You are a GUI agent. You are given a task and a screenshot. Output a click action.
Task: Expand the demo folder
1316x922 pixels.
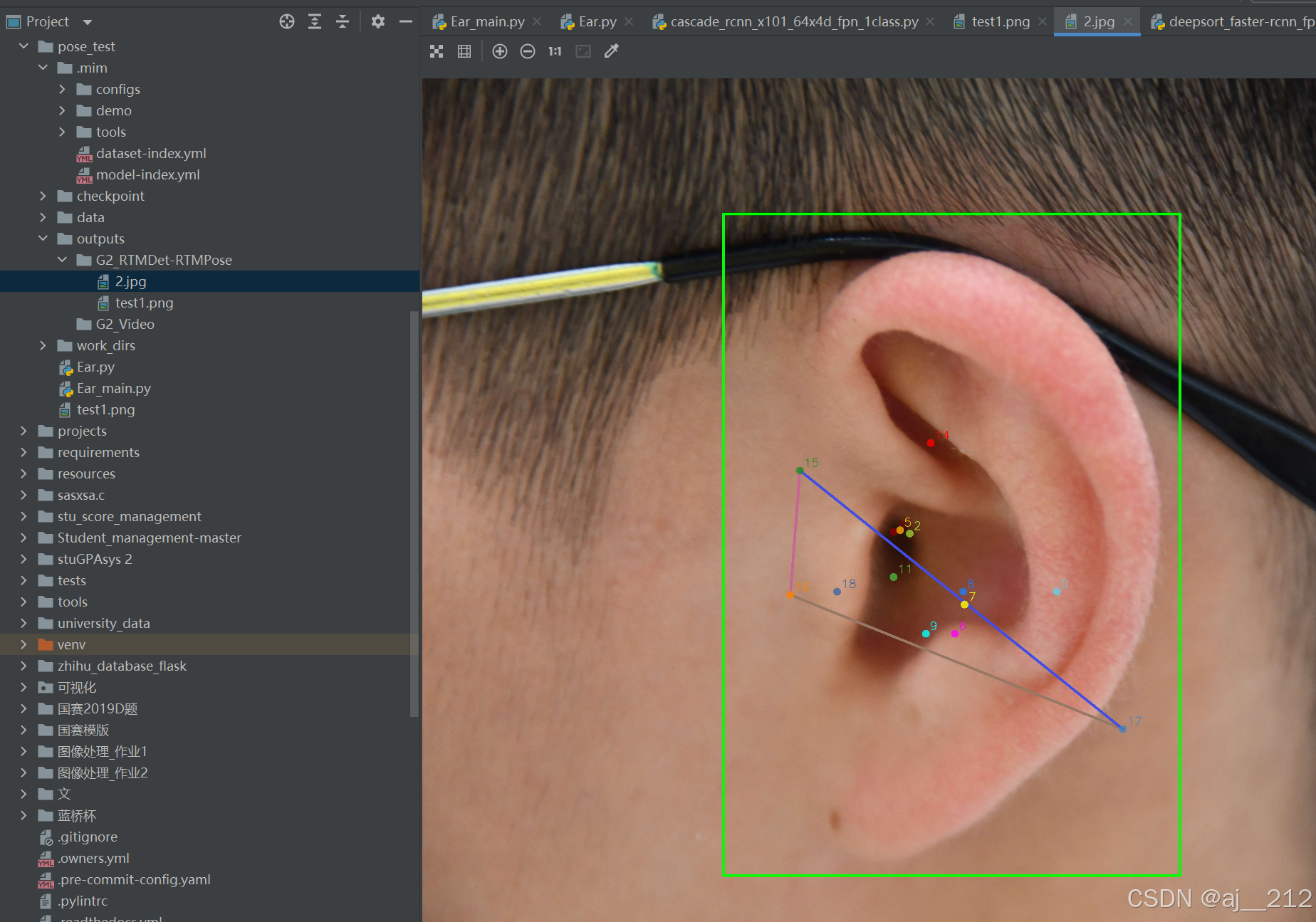(62, 110)
